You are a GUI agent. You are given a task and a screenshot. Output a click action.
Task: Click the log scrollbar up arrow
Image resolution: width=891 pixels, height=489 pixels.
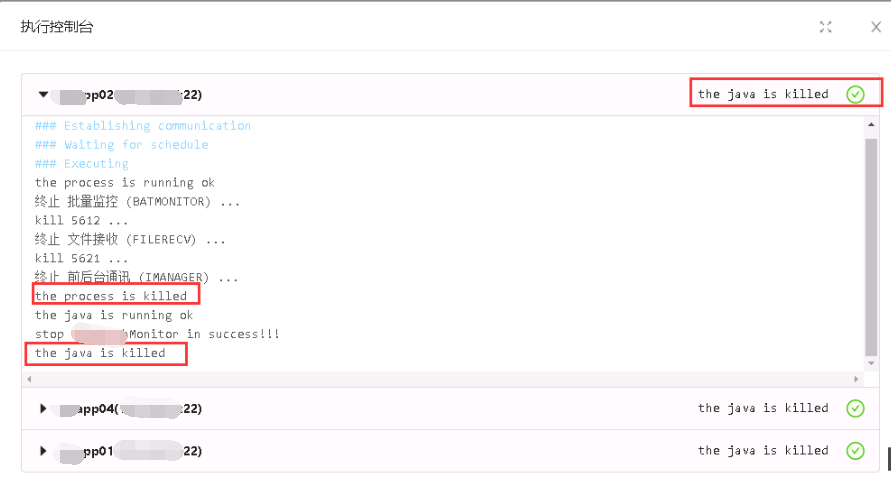tap(871, 125)
